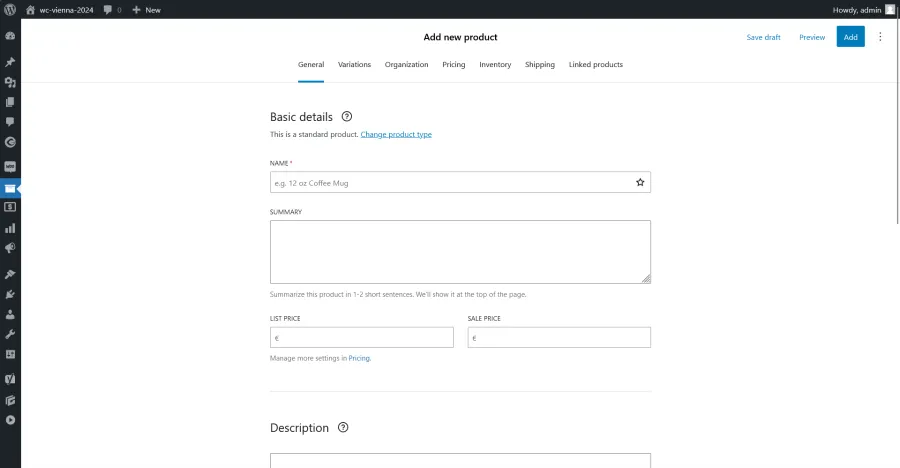This screenshot has width=900, height=468.
Task: Click the admin avatar image
Action: (x=890, y=10)
